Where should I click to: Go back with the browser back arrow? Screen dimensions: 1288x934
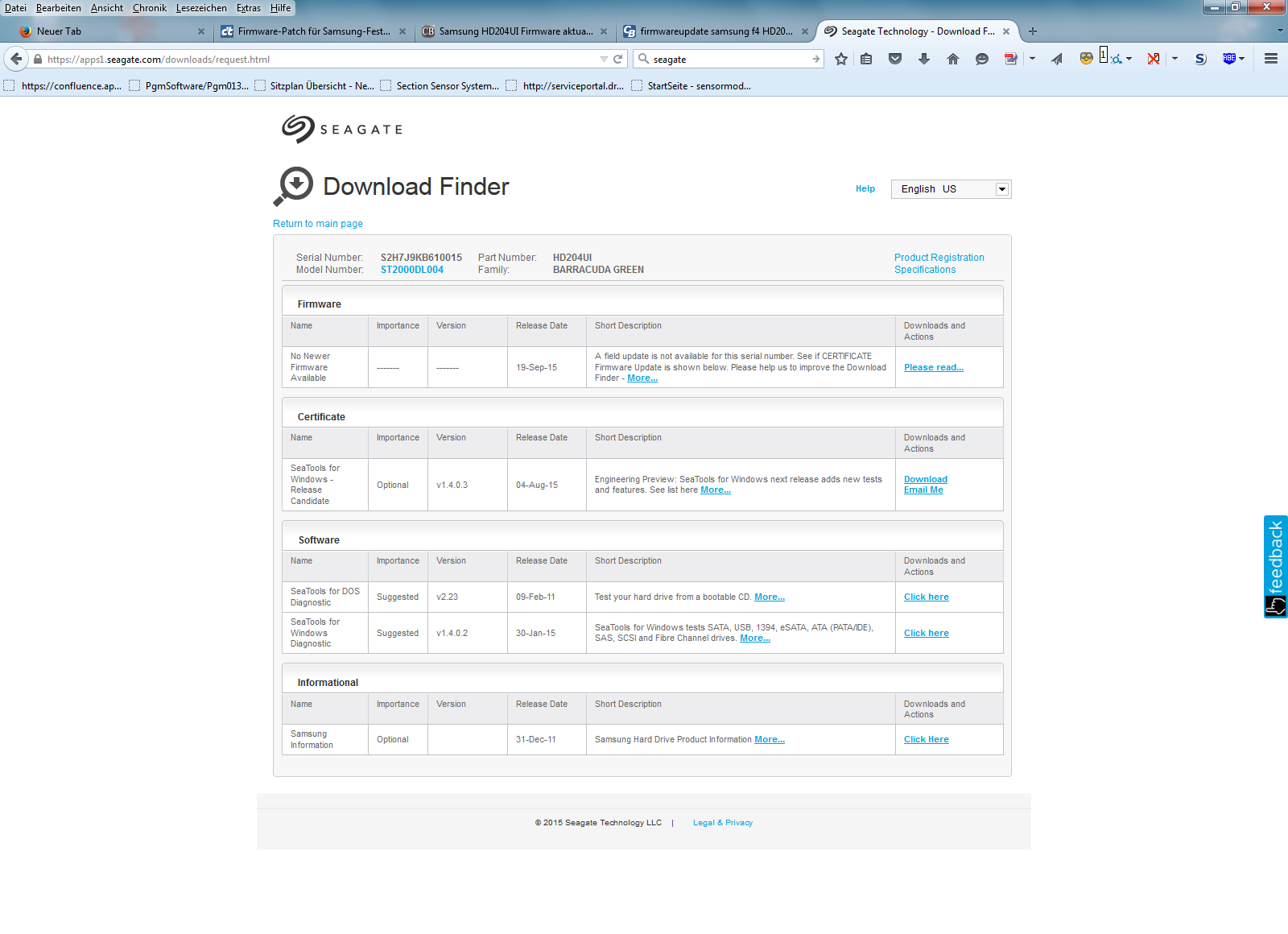click(16, 59)
